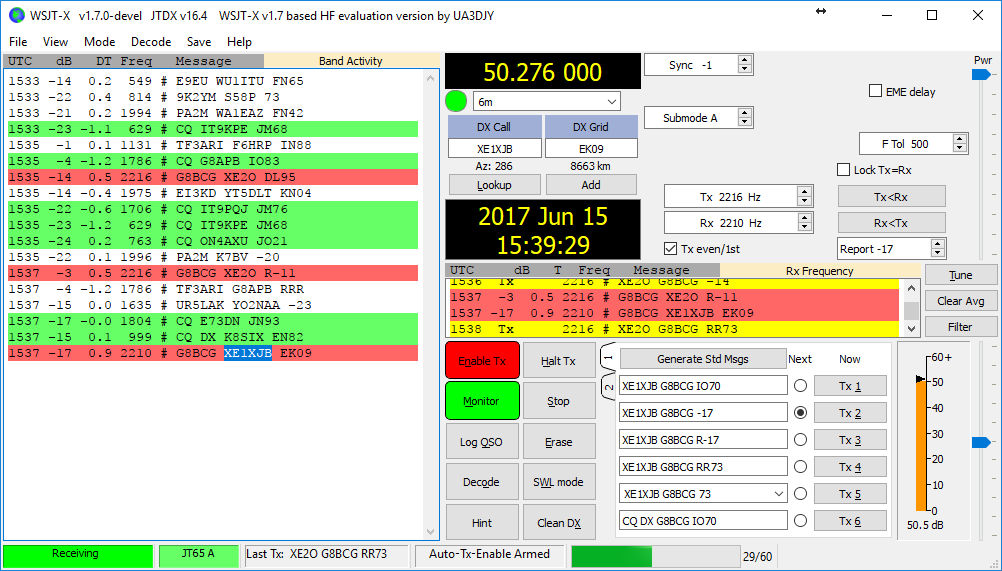Image resolution: width=1002 pixels, height=571 pixels.
Task: Select band activity row CQ DX K8SIX EN82
Action: 213,337
